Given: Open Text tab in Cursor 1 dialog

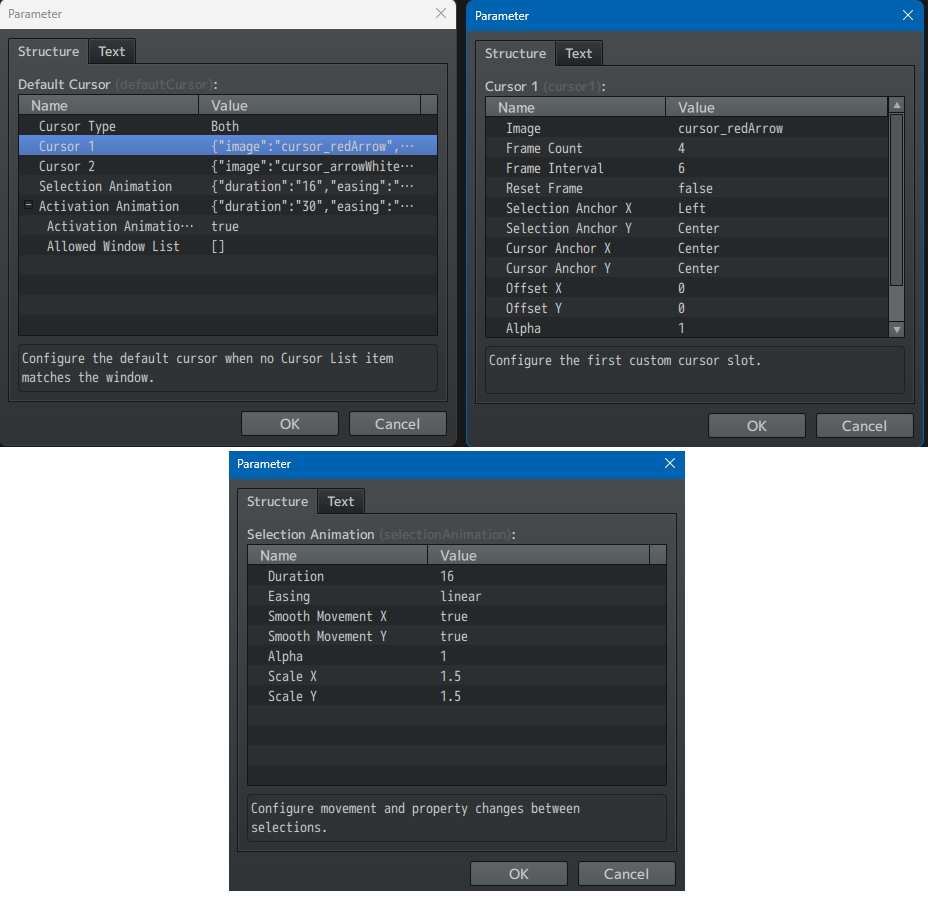Looking at the screenshot, I should click(x=578, y=53).
